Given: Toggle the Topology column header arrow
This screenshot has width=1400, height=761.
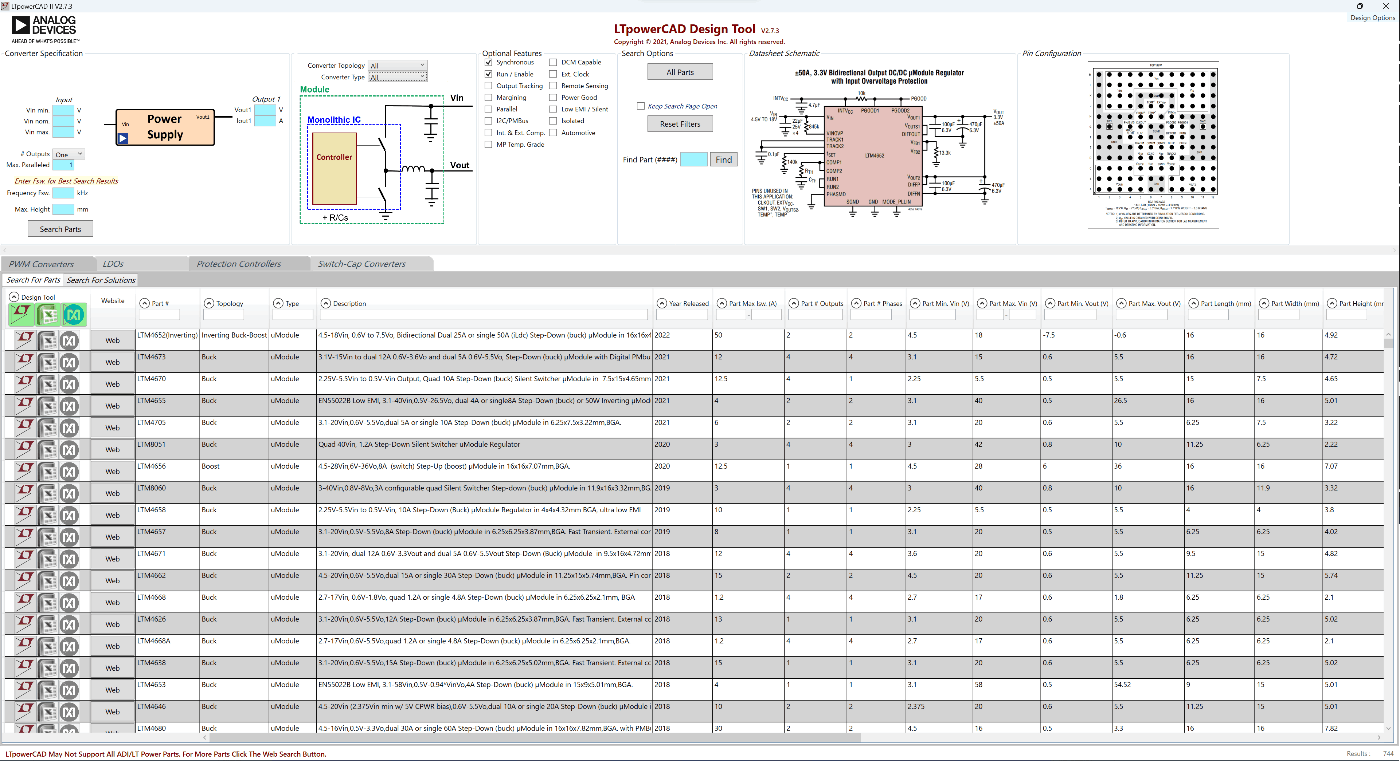Looking at the screenshot, I should [208, 303].
